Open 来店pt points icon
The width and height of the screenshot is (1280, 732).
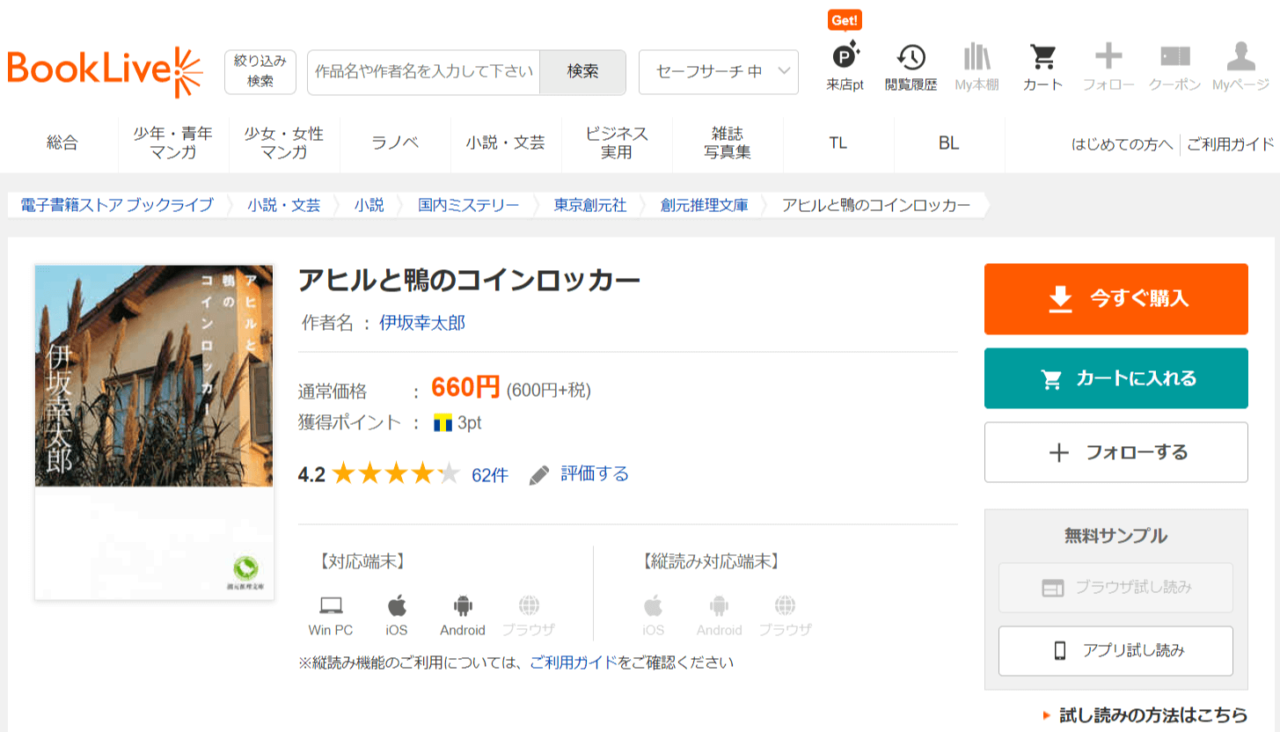coord(845,67)
